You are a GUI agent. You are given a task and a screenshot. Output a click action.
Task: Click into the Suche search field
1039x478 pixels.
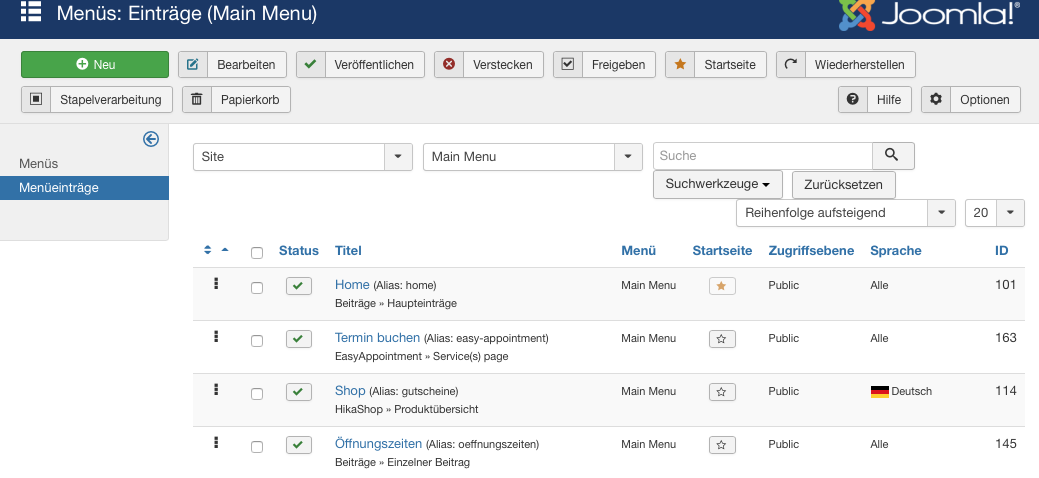[x=763, y=156]
